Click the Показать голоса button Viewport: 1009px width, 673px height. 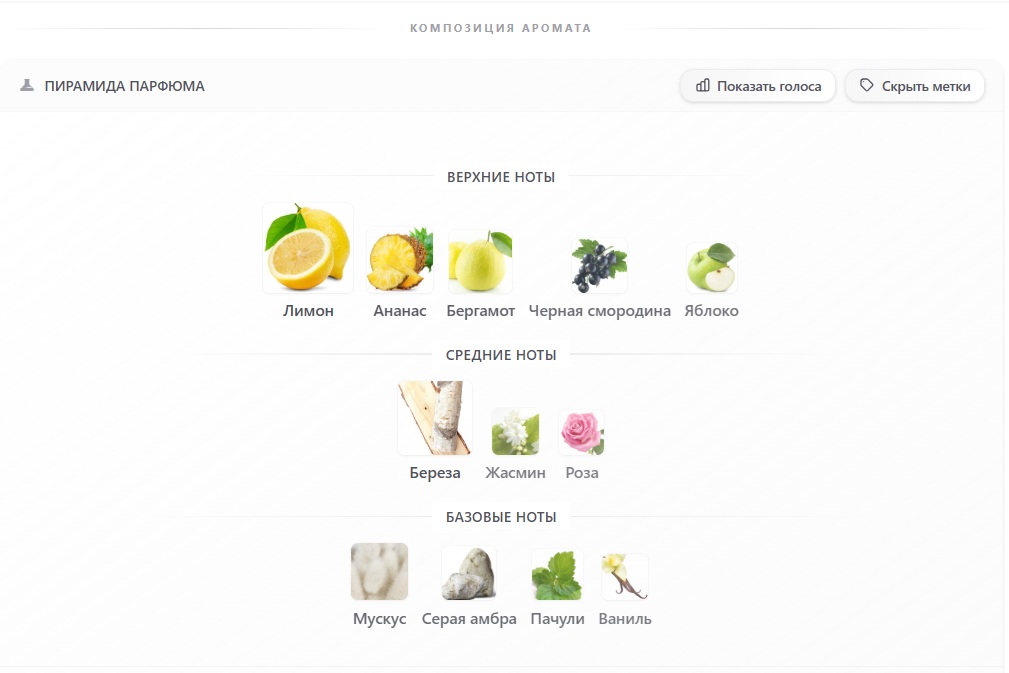[757, 86]
